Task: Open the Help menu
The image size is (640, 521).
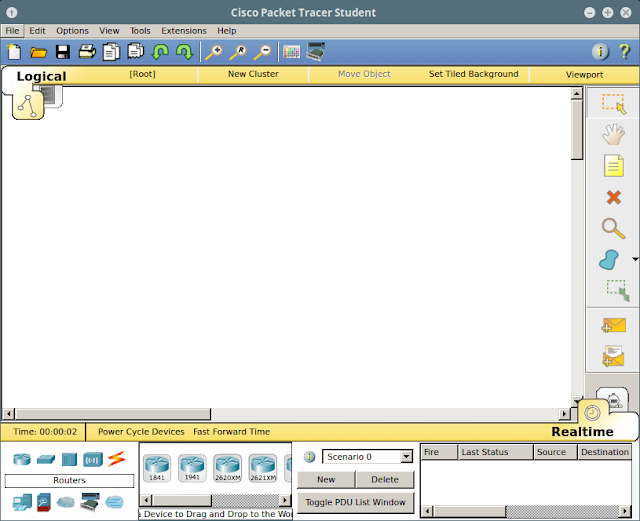Action: click(x=227, y=31)
